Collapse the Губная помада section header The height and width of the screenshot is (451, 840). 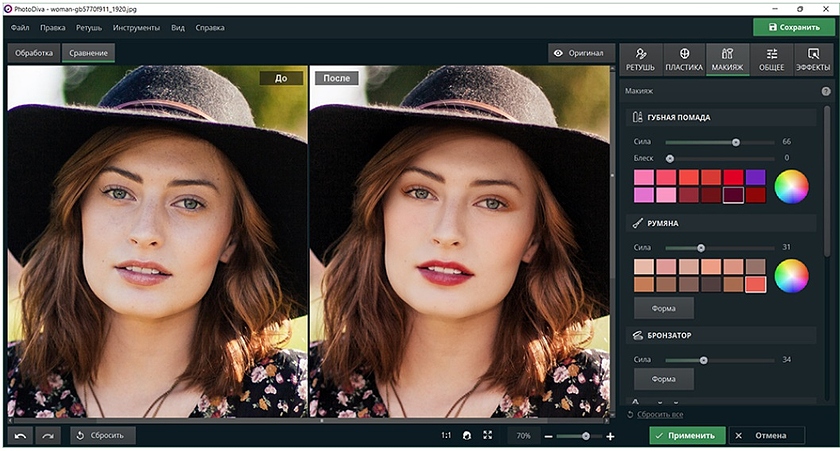point(678,118)
